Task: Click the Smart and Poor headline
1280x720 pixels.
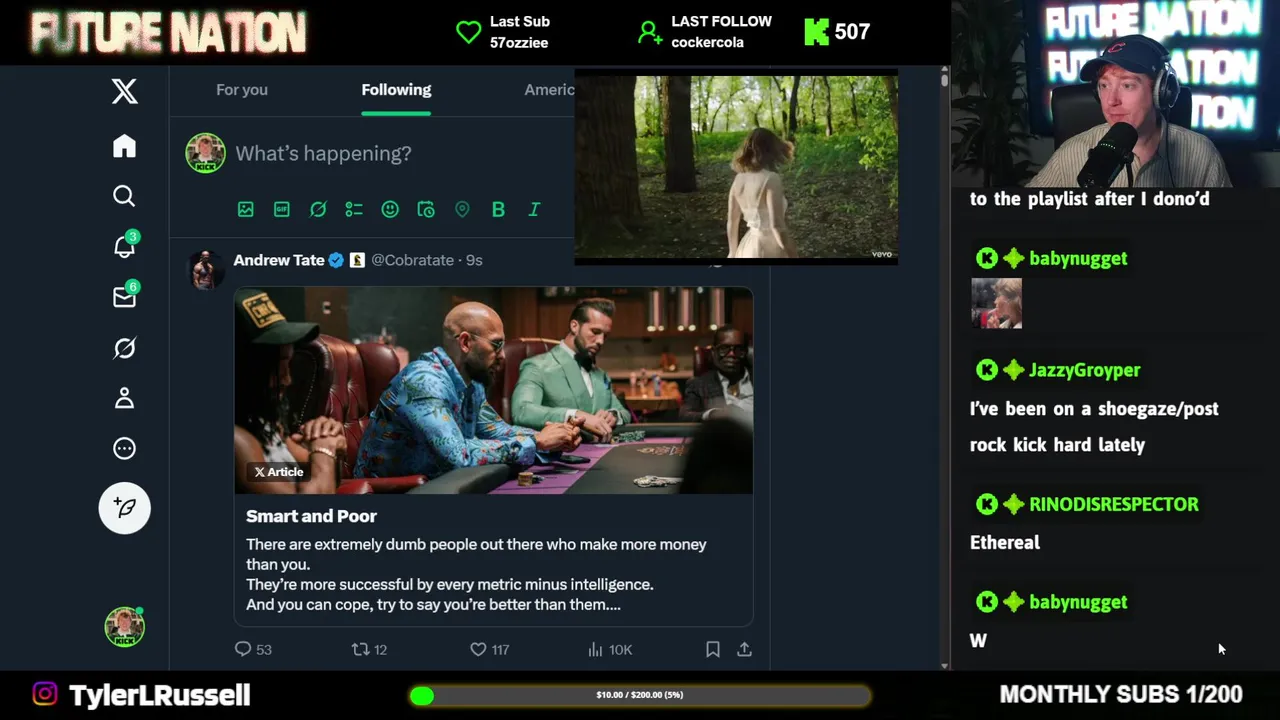Action: point(311,516)
